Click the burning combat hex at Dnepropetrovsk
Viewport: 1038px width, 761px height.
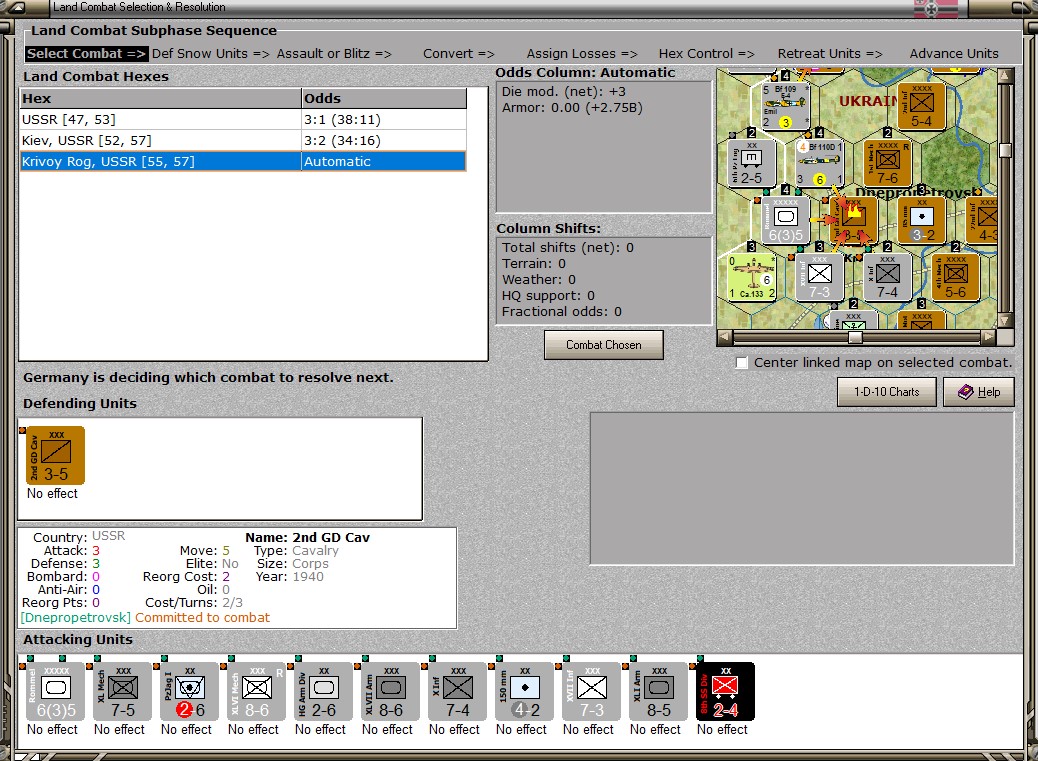point(853,220)
